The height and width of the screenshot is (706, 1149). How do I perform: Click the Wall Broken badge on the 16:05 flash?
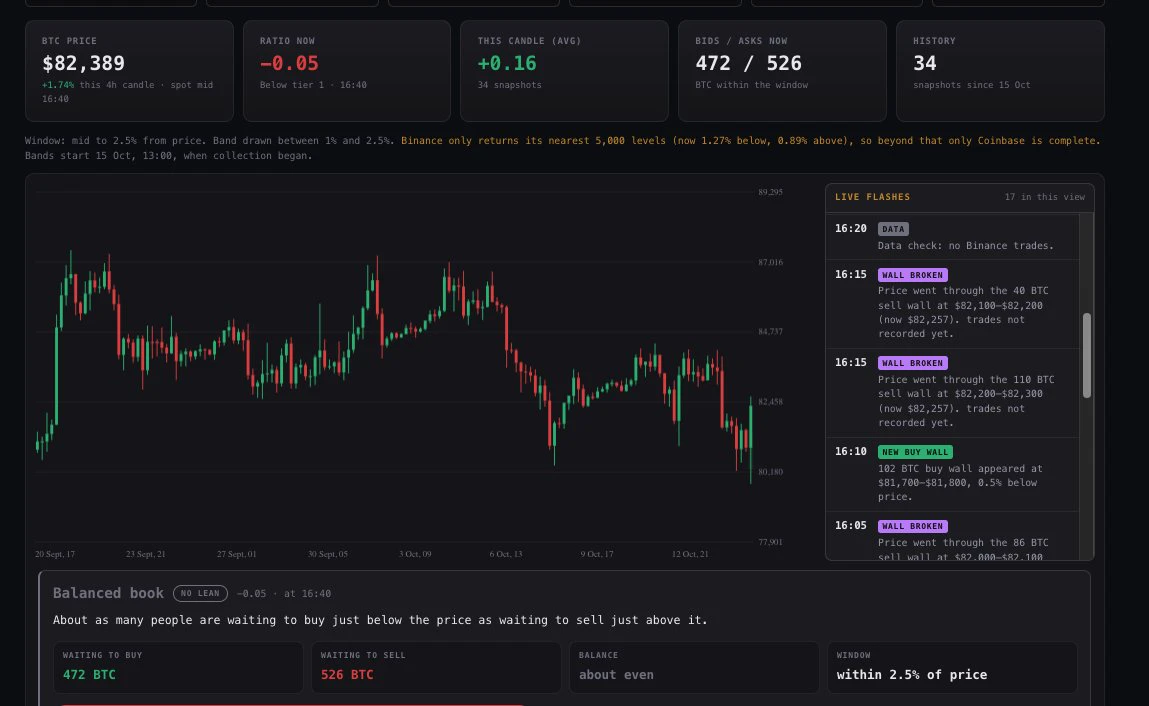(912, 526)
